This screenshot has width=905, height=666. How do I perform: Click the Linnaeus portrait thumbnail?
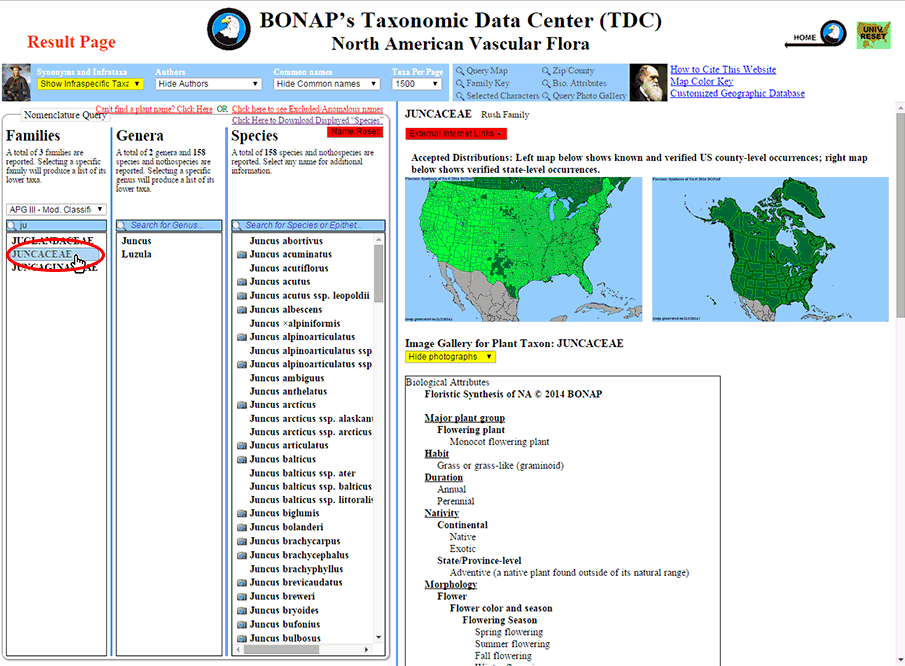pyautogui.click(x=16, y=83)
